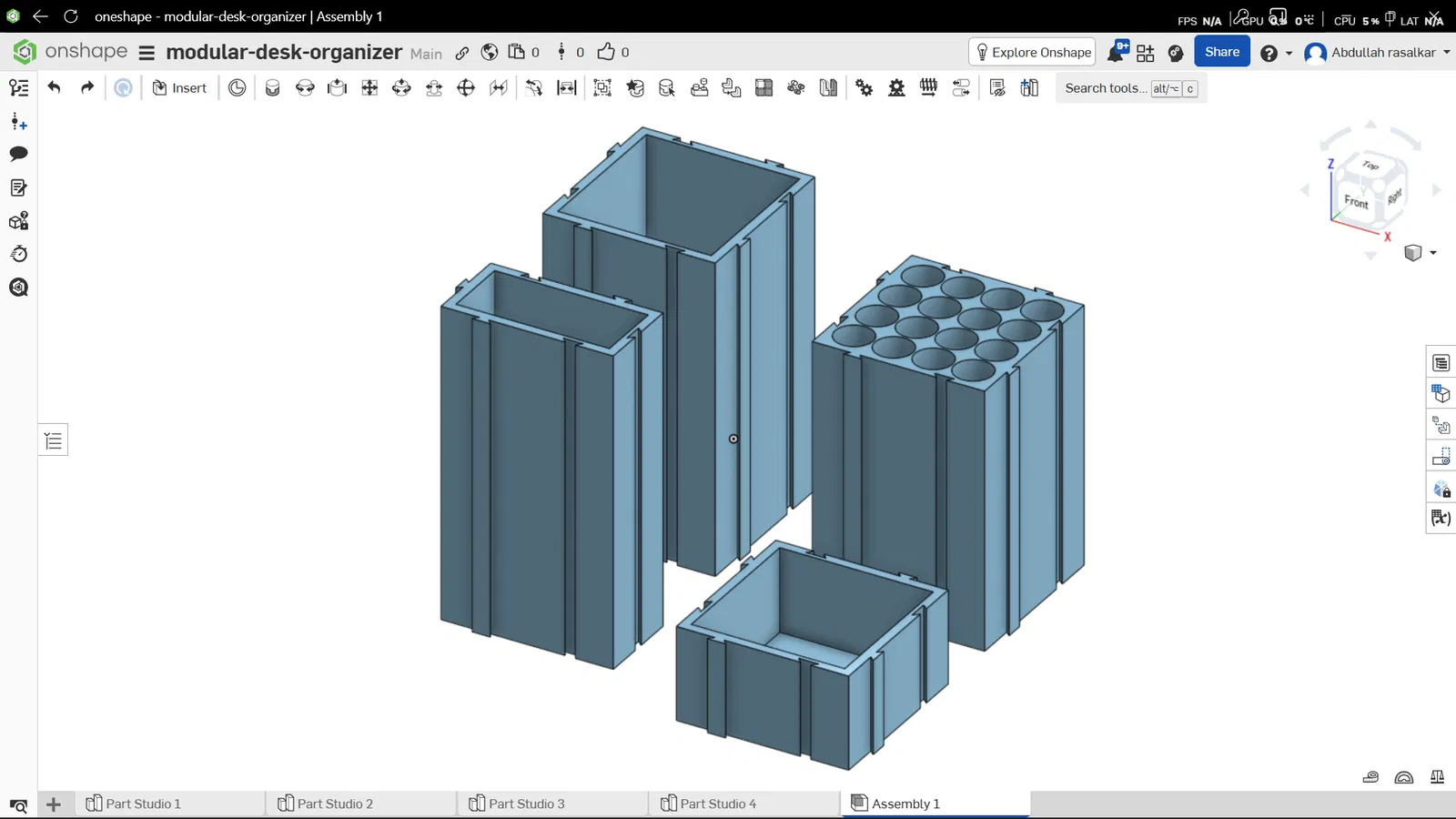This screenshot has width=1456, height=819.
Task: Open the public globe sharing indicator
Action: click(x=490, y=53)
